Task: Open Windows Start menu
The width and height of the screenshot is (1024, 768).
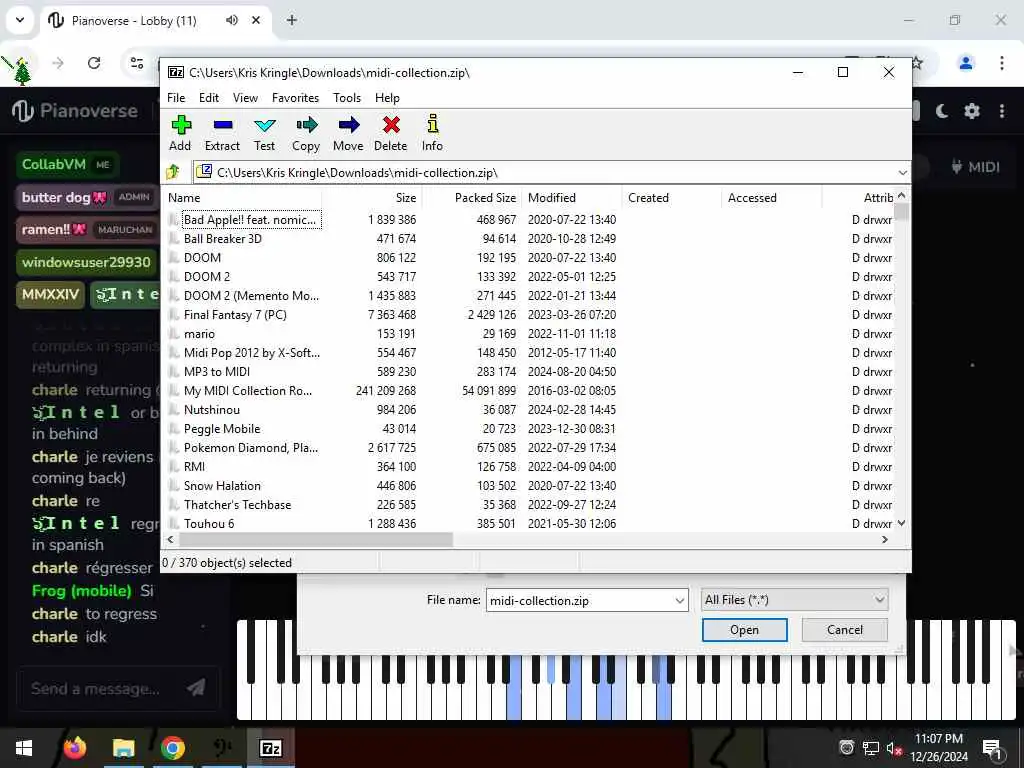Action: (x=24, y=748)
